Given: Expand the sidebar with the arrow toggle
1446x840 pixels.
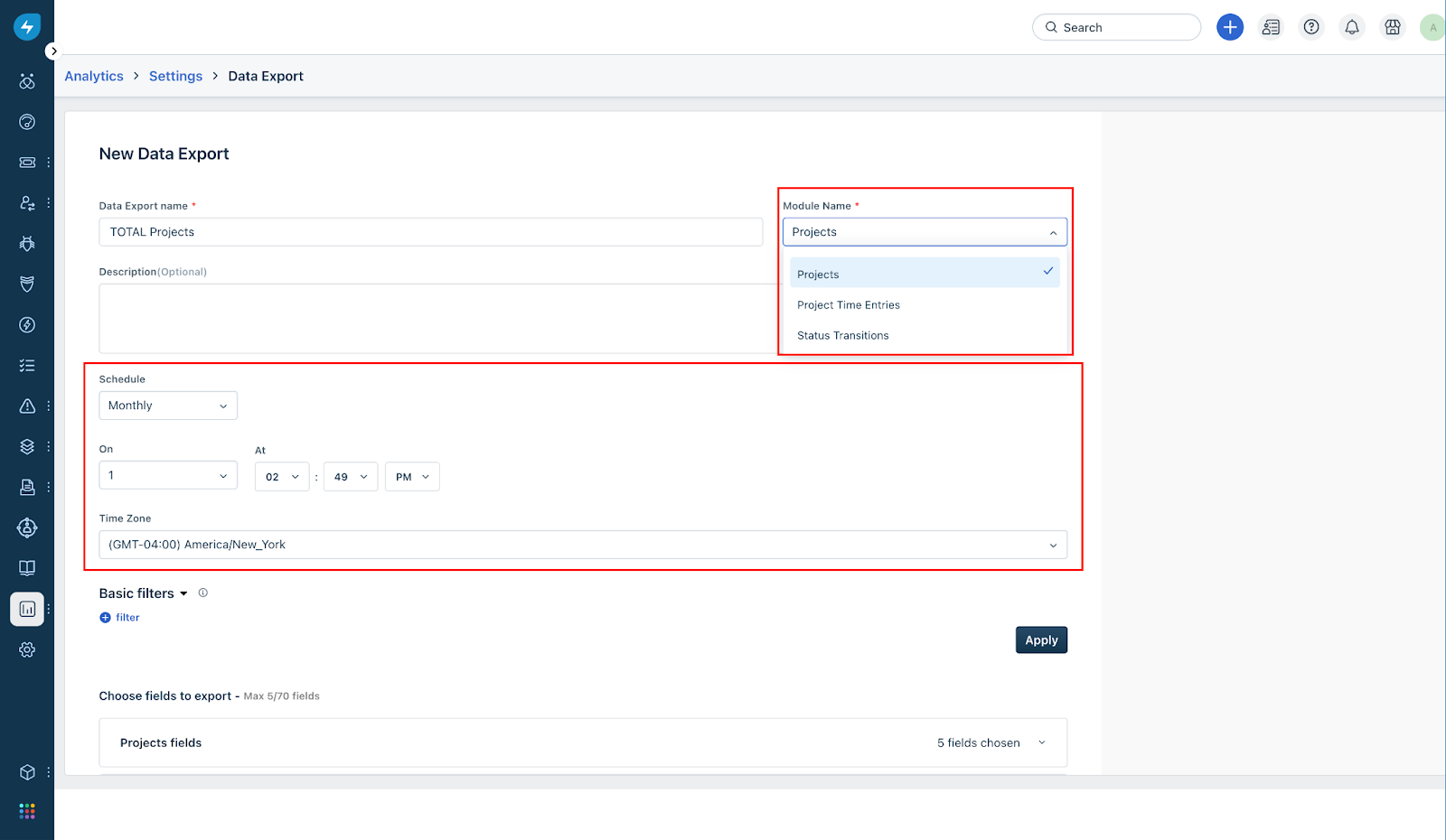Looking at the screenshot, I should (x=53, y=51).
